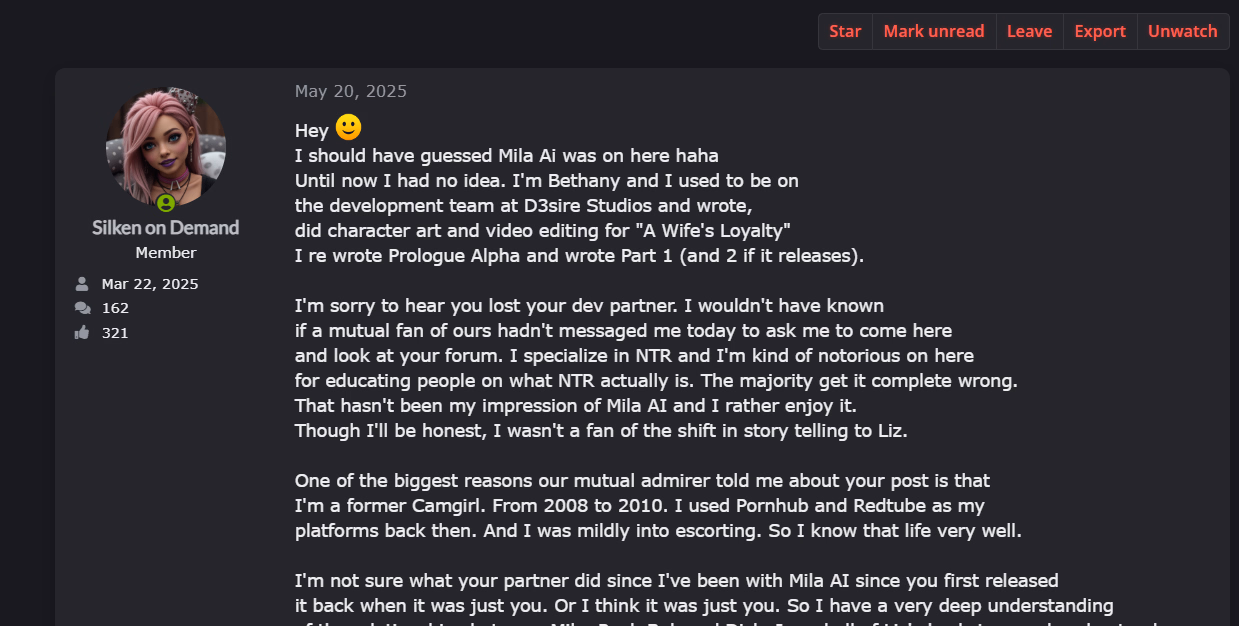Click the reaction score thumbs-up icon

tap(82, 332)
